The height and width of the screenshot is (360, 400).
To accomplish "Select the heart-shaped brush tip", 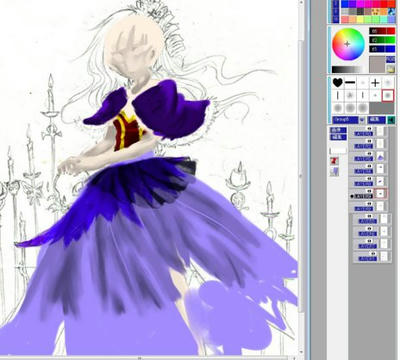I will (x=338, y=82).
